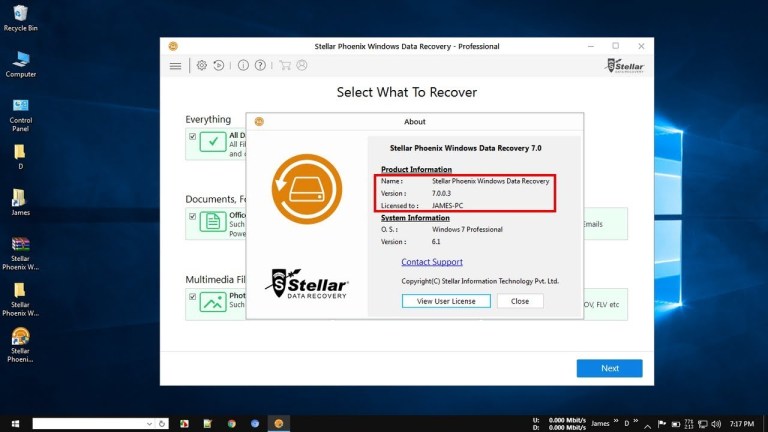Click the flag Action Center tray icon

[x=662, y=424]
